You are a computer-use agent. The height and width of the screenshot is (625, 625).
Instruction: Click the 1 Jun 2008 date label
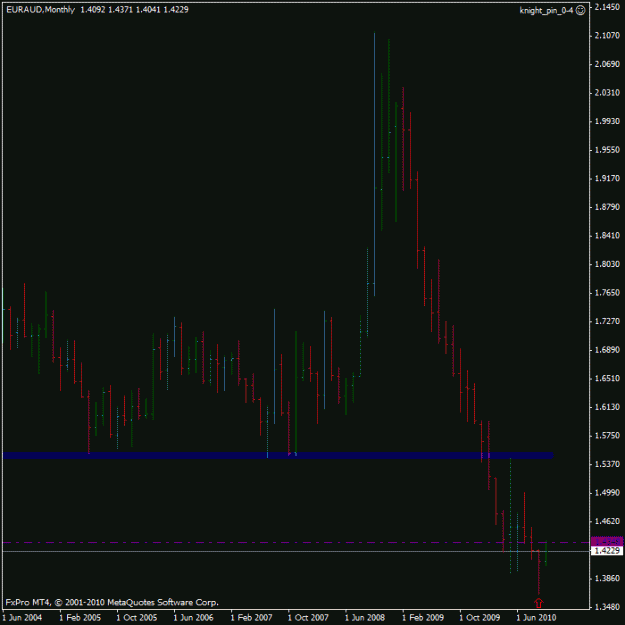coord(365,618)
